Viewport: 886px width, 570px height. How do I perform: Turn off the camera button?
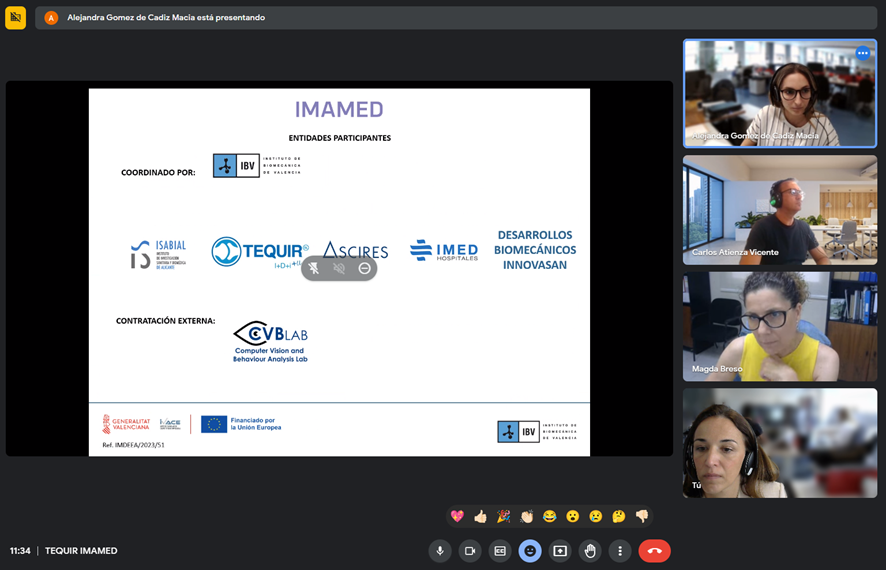(470, 551)
